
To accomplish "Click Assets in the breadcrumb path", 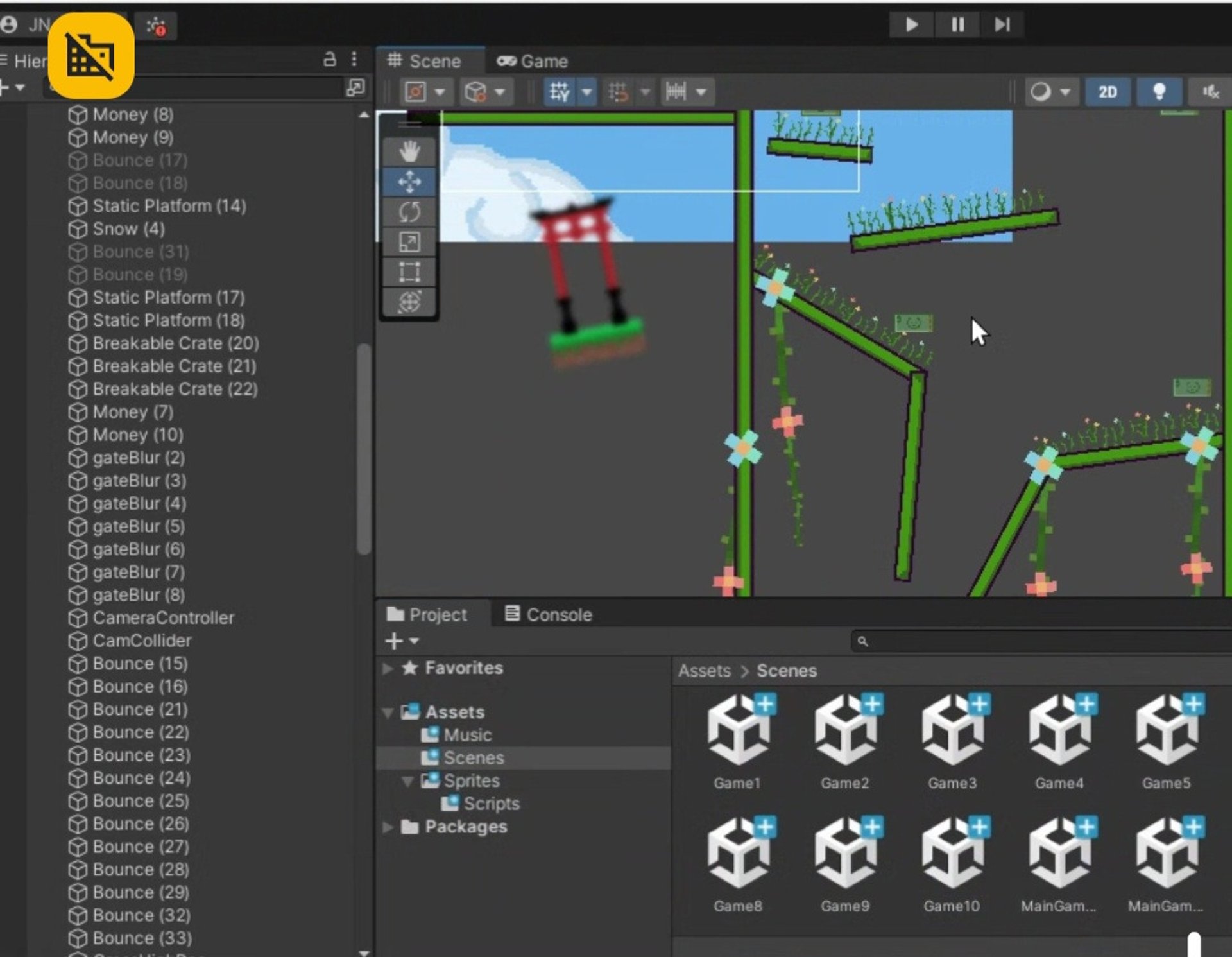I will click(704, 671).
